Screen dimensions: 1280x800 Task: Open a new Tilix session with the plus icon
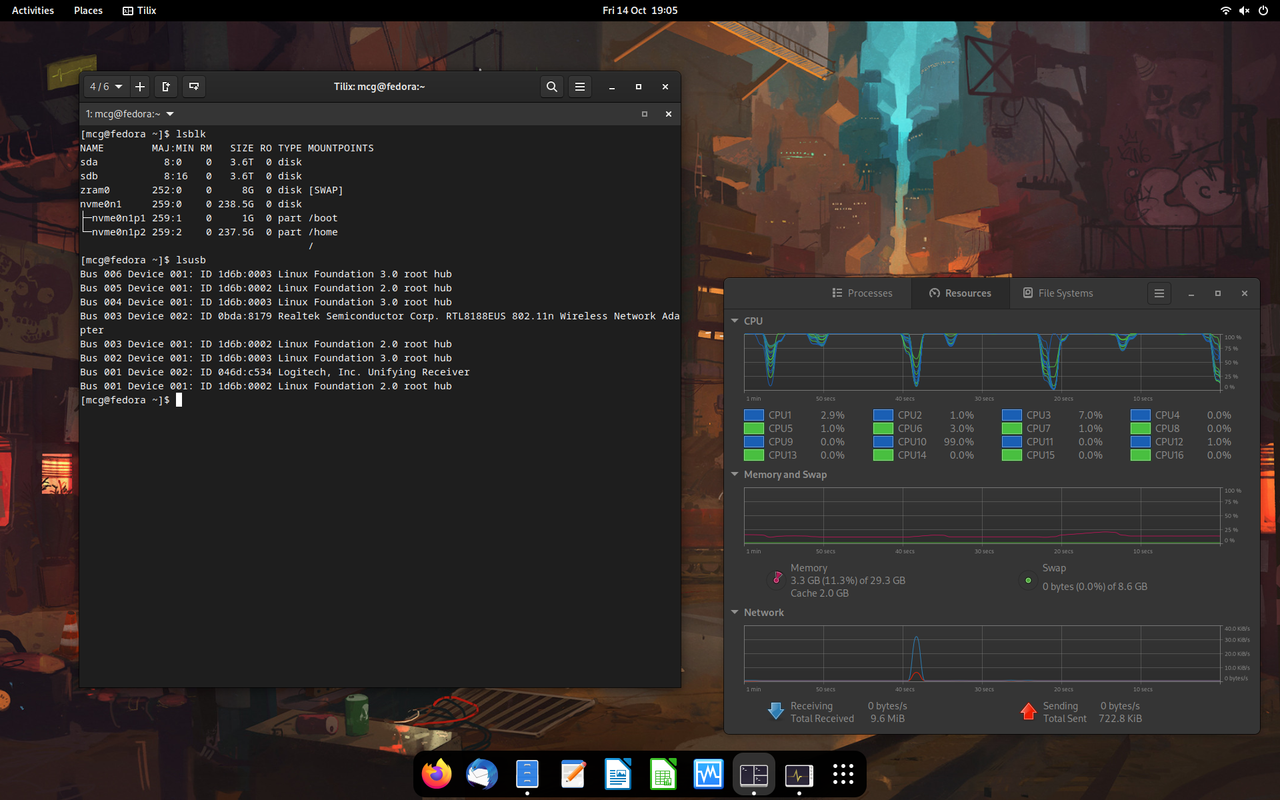coord(140,86)
